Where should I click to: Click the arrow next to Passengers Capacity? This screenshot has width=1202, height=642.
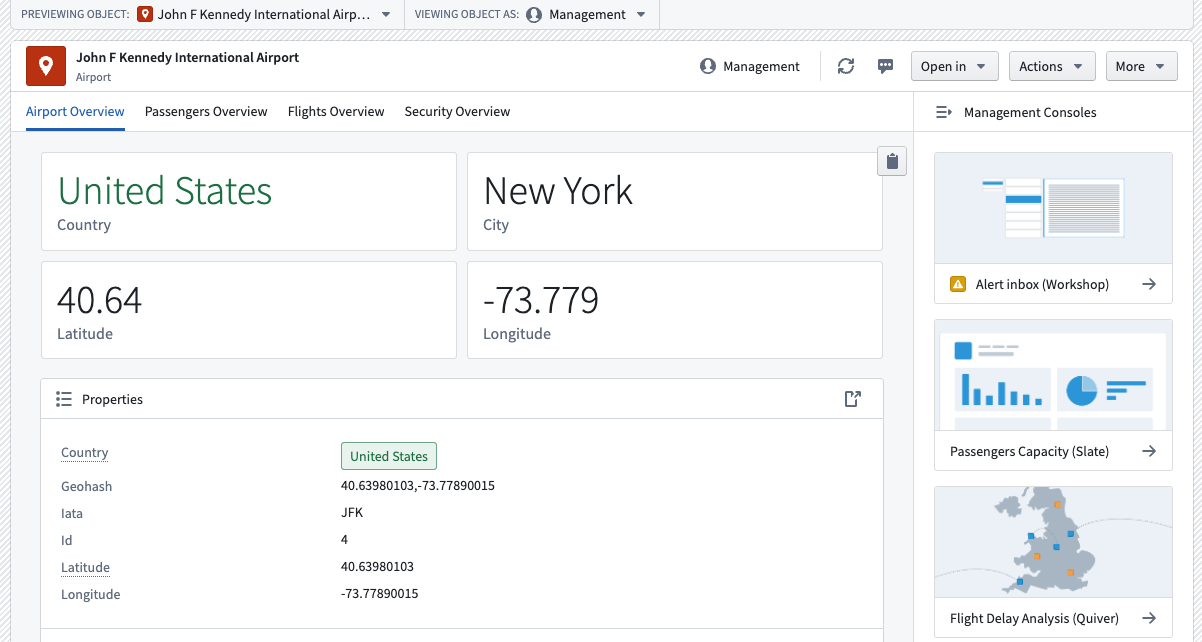point(1149,451)
